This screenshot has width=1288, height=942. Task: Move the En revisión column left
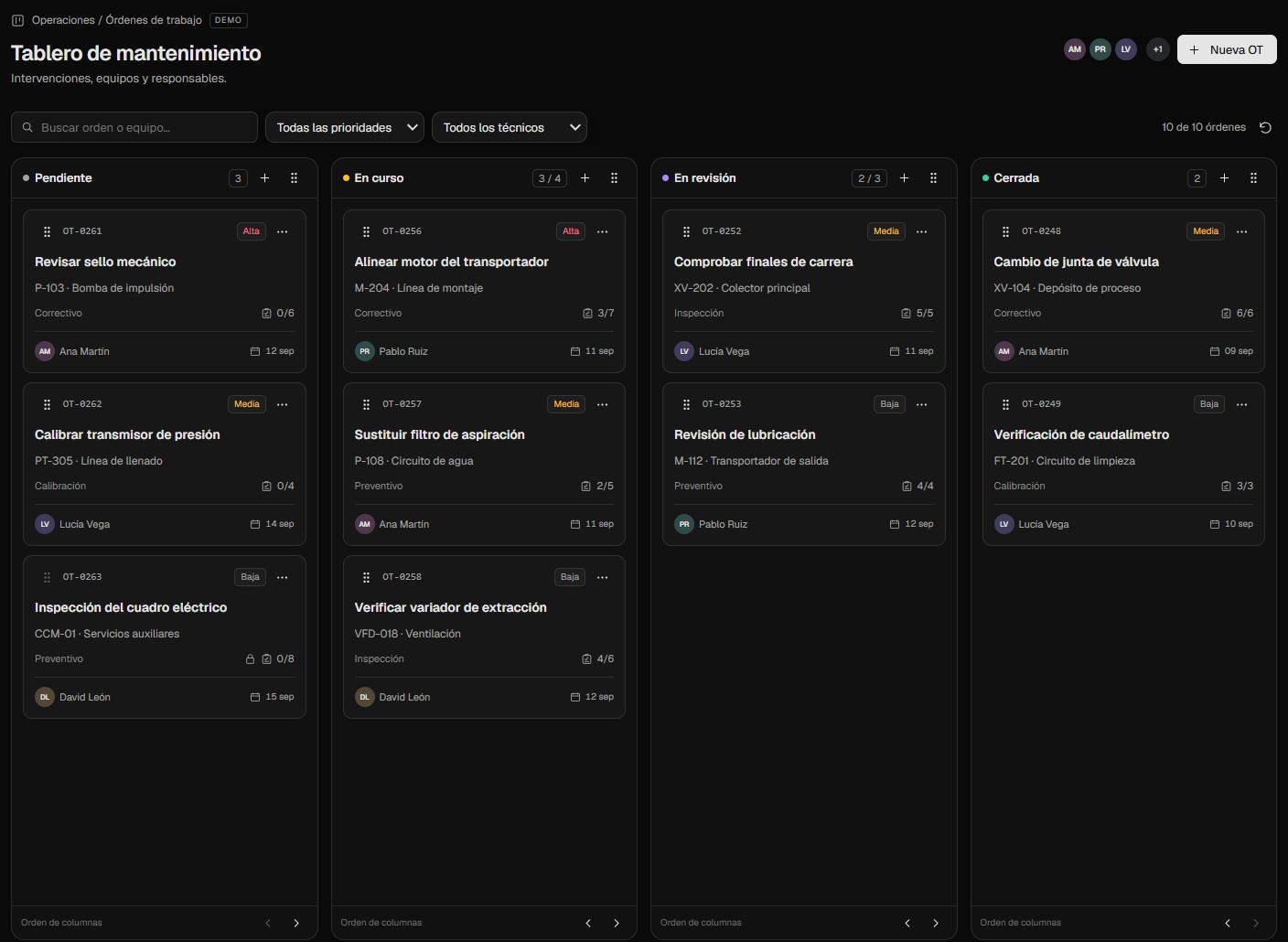(x=907, y=923)
